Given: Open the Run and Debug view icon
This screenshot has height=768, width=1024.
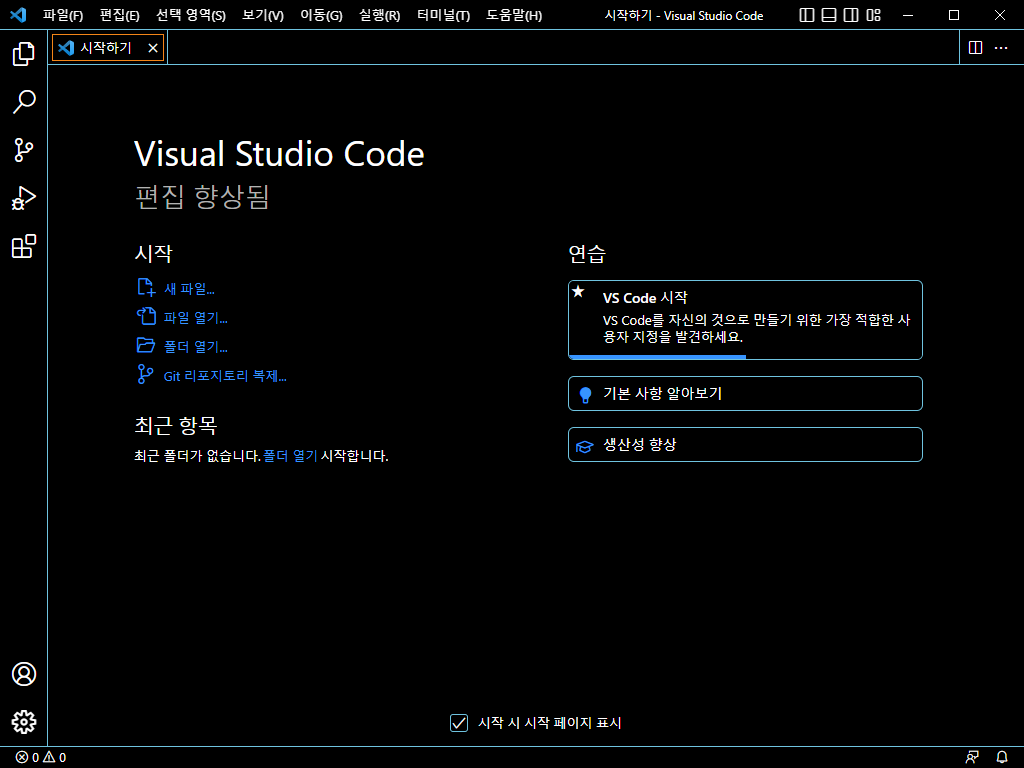Looking at the screenshot, I should point(24,198).
